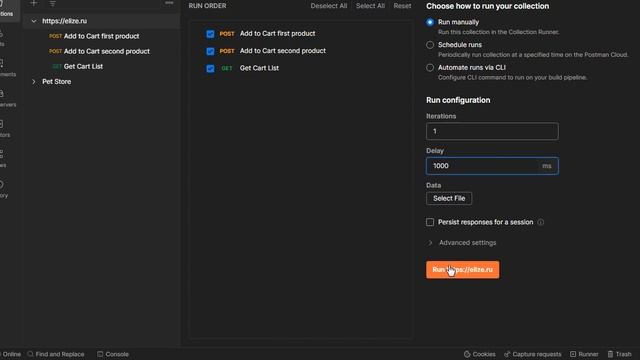The height and width of the screenshot is (360, 640).
Task: Uncheck Add to Cart second product checkbox
Action: pos(210,51)
